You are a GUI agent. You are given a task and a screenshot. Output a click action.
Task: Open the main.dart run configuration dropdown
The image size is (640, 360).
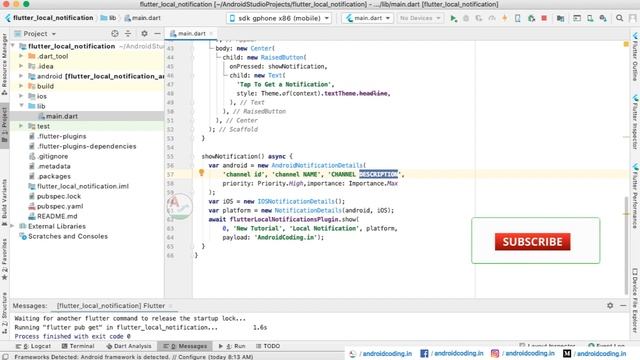click(x=368, y=18)
